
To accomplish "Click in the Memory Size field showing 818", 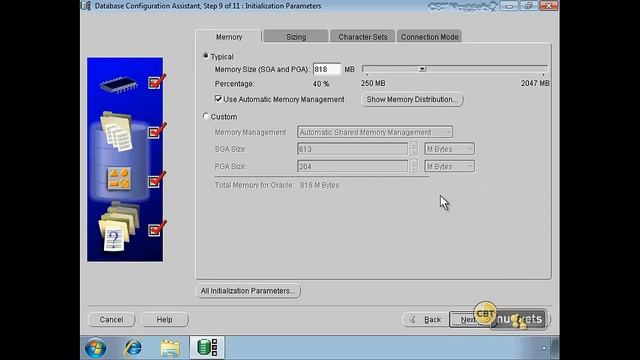I will 327,69.
